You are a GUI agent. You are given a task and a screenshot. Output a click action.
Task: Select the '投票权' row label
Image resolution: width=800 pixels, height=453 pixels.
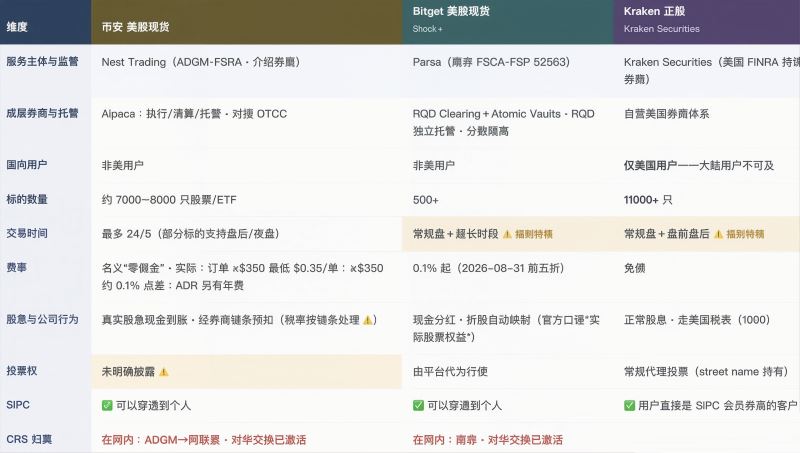click(x=21, y=371)
